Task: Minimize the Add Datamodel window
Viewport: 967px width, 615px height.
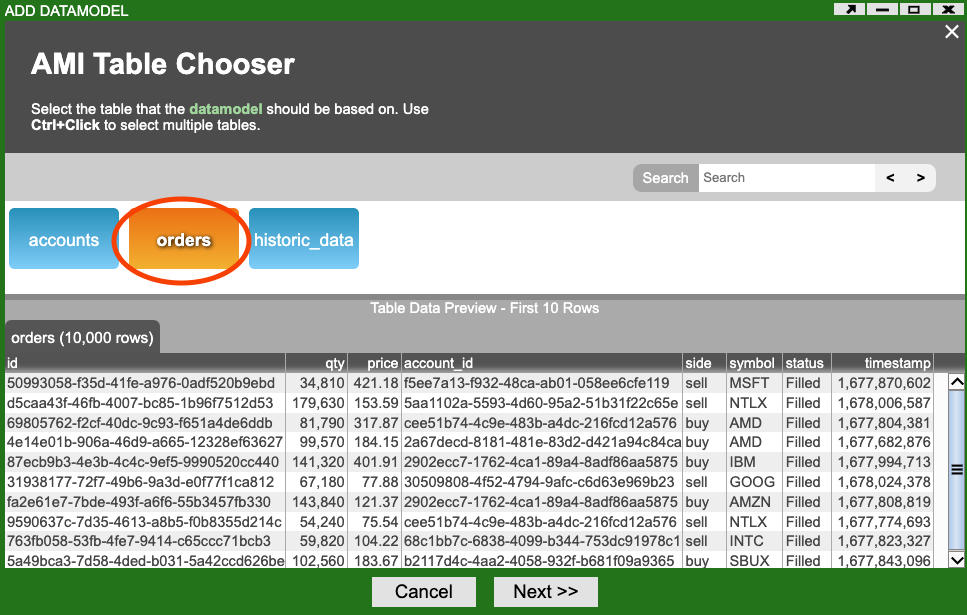Action: 881,10
